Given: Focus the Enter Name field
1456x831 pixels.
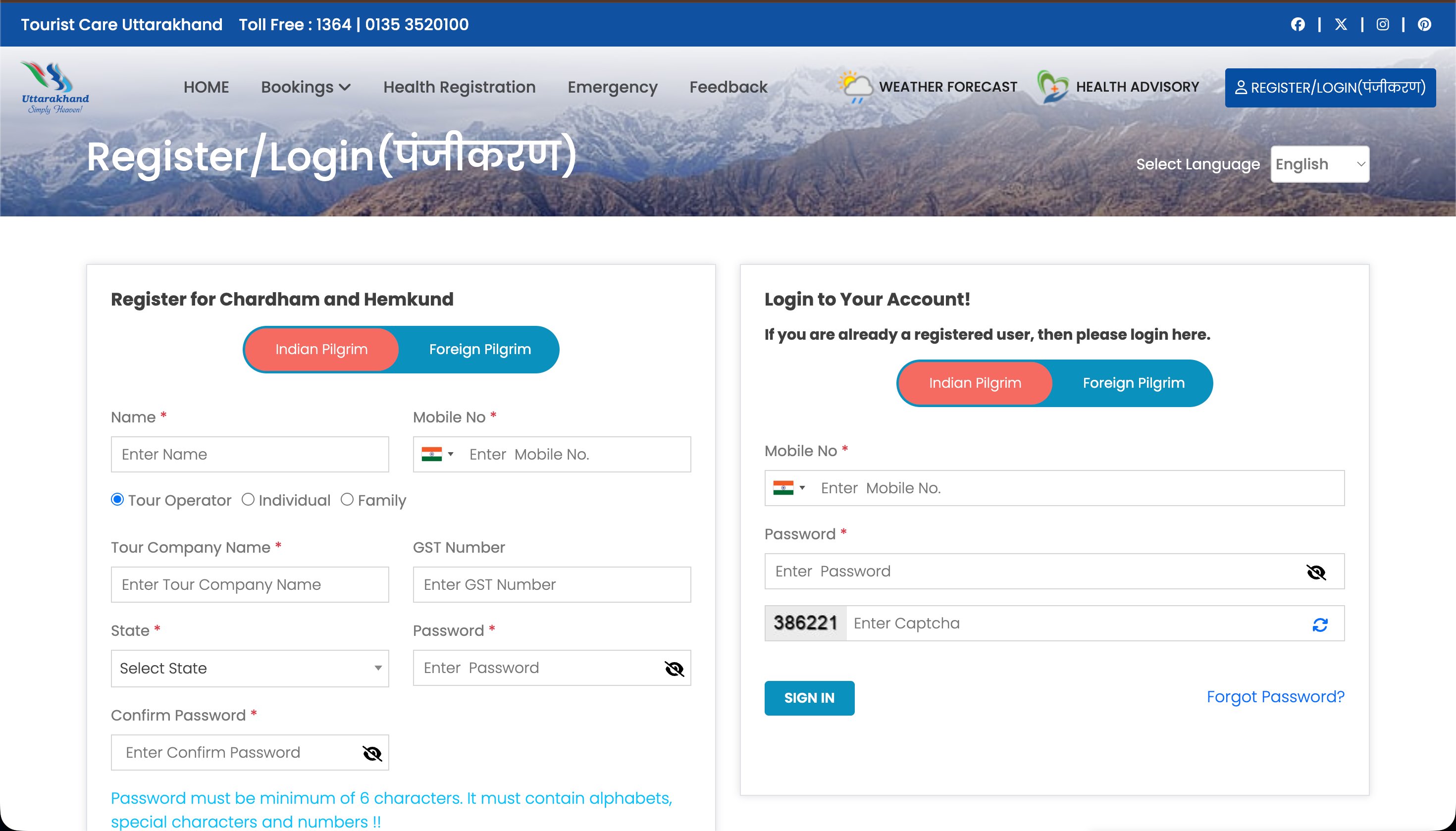Looking at the screenshot, I should pyautogui.click(x=250, y=454).
